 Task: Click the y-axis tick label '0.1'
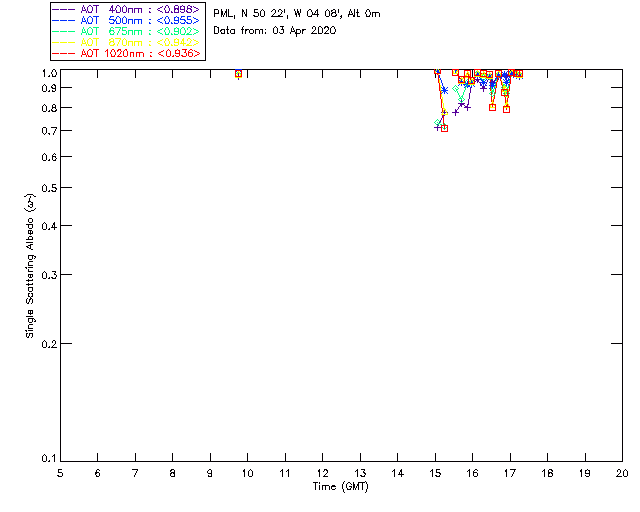coord(49,459)
